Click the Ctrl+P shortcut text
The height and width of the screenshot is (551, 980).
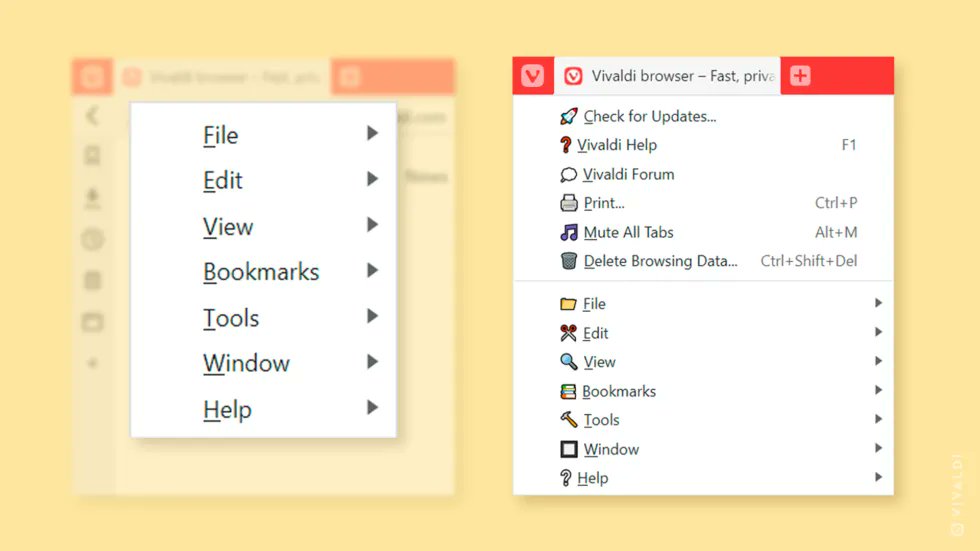tap(836, 203)
